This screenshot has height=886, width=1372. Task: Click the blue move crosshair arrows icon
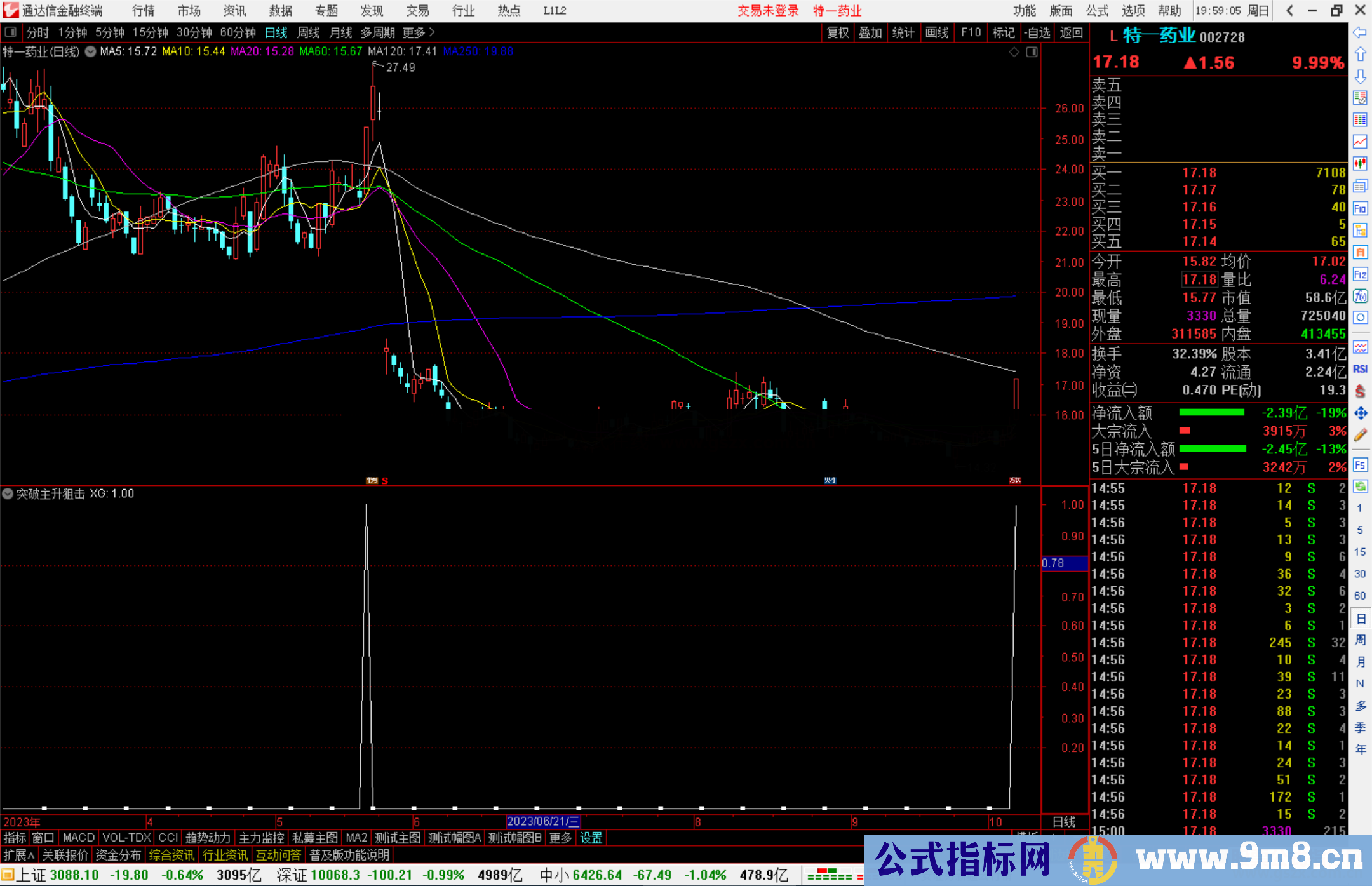click(1360, 413)
